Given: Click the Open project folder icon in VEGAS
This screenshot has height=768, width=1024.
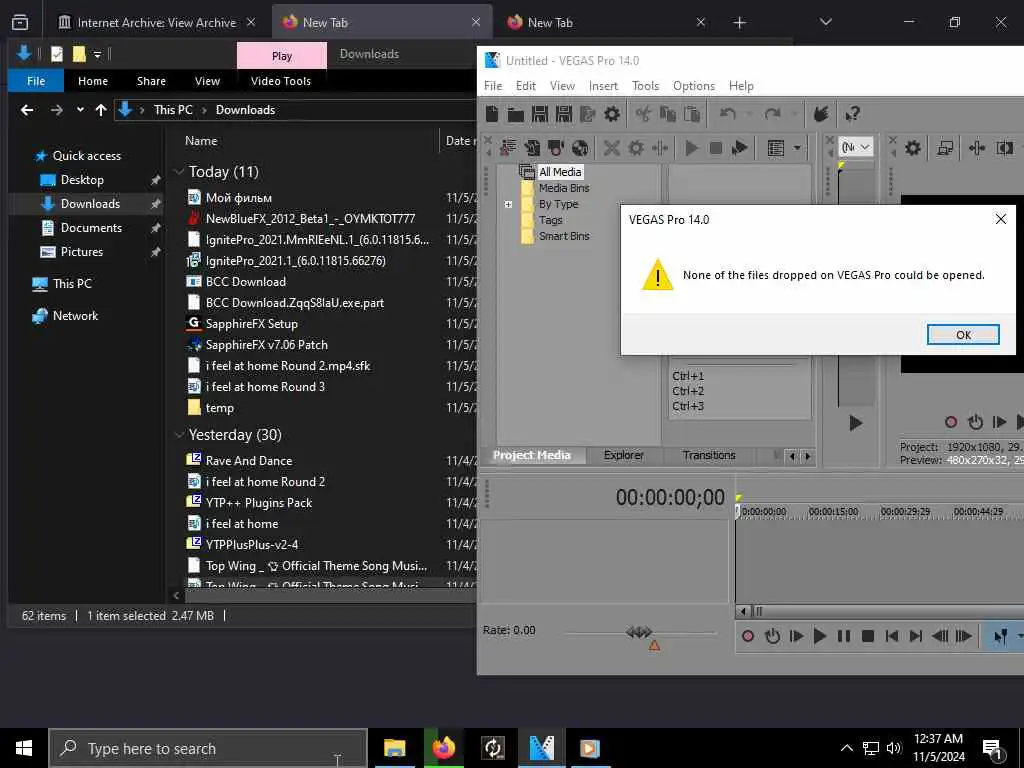Looking at the screenshot, I should pos(516,114).
